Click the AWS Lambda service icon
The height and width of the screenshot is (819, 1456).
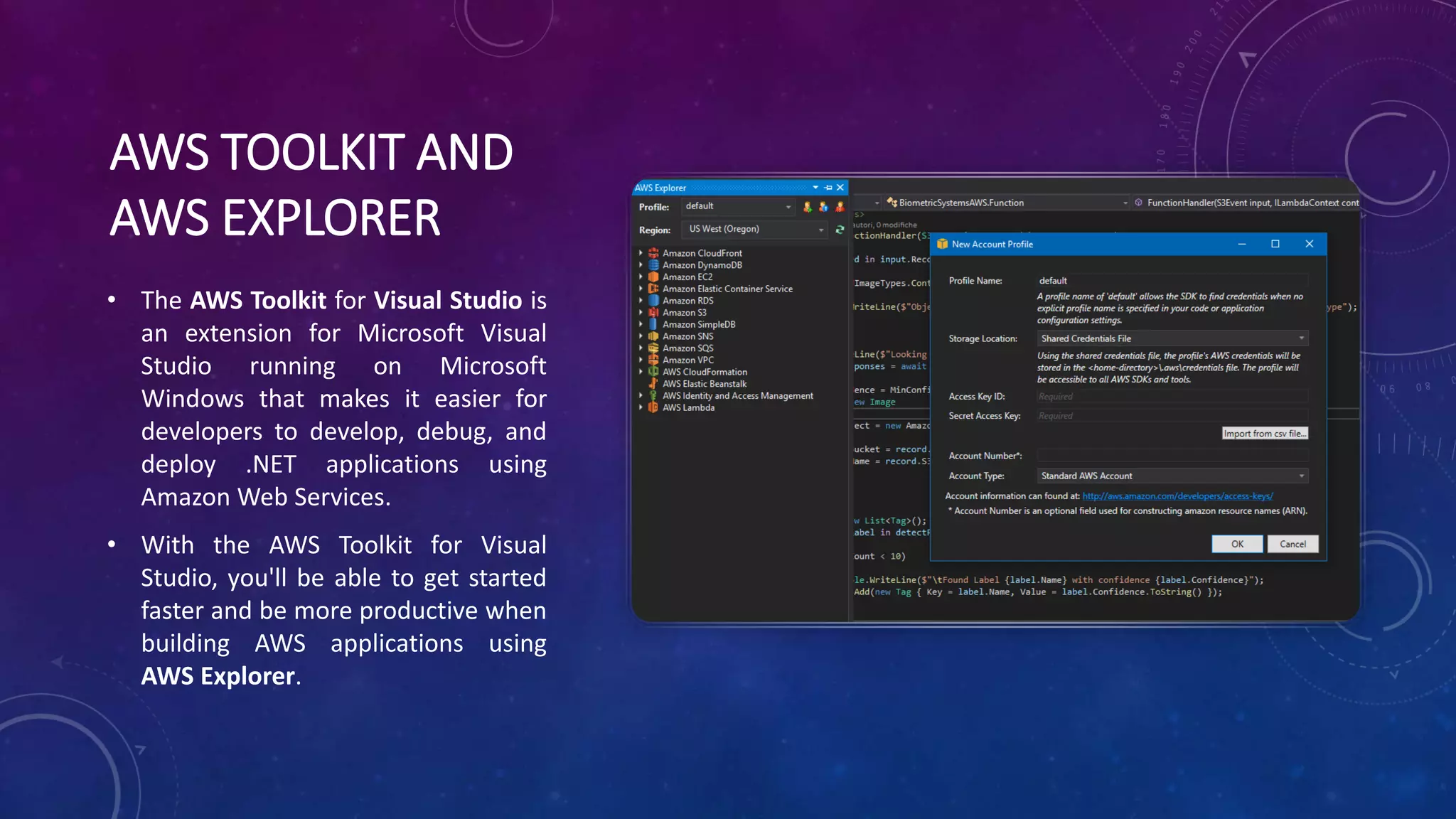pos(653,407)
